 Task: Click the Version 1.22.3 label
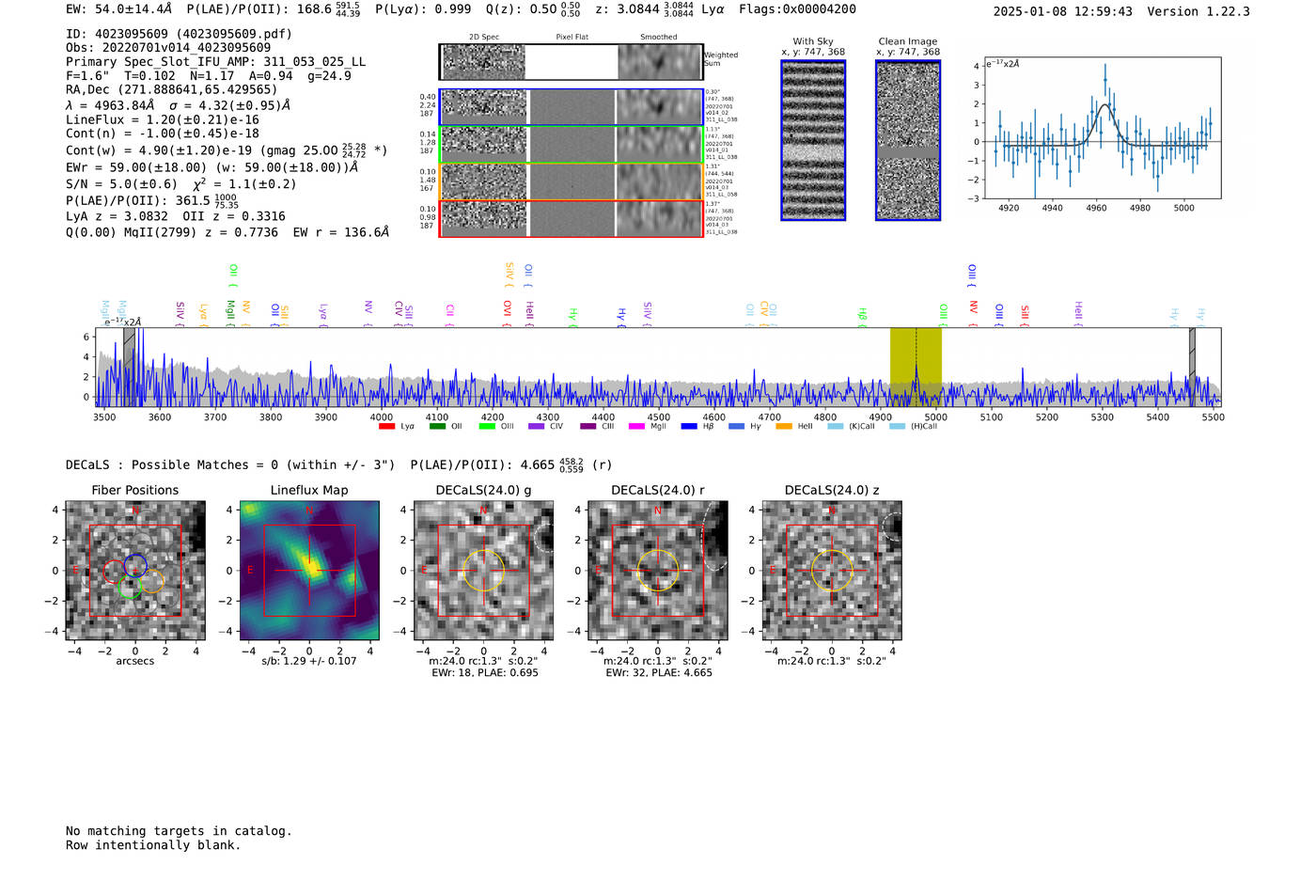pos(1198,12)
